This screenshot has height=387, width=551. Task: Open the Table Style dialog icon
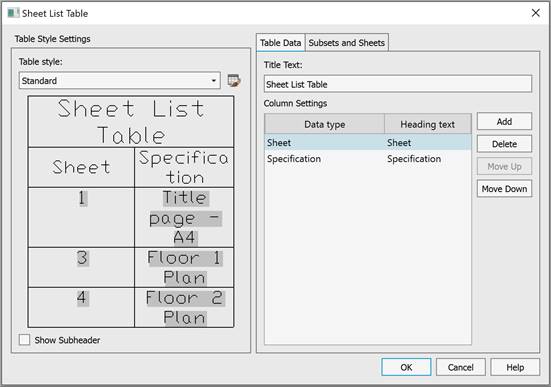click(234, 81)
